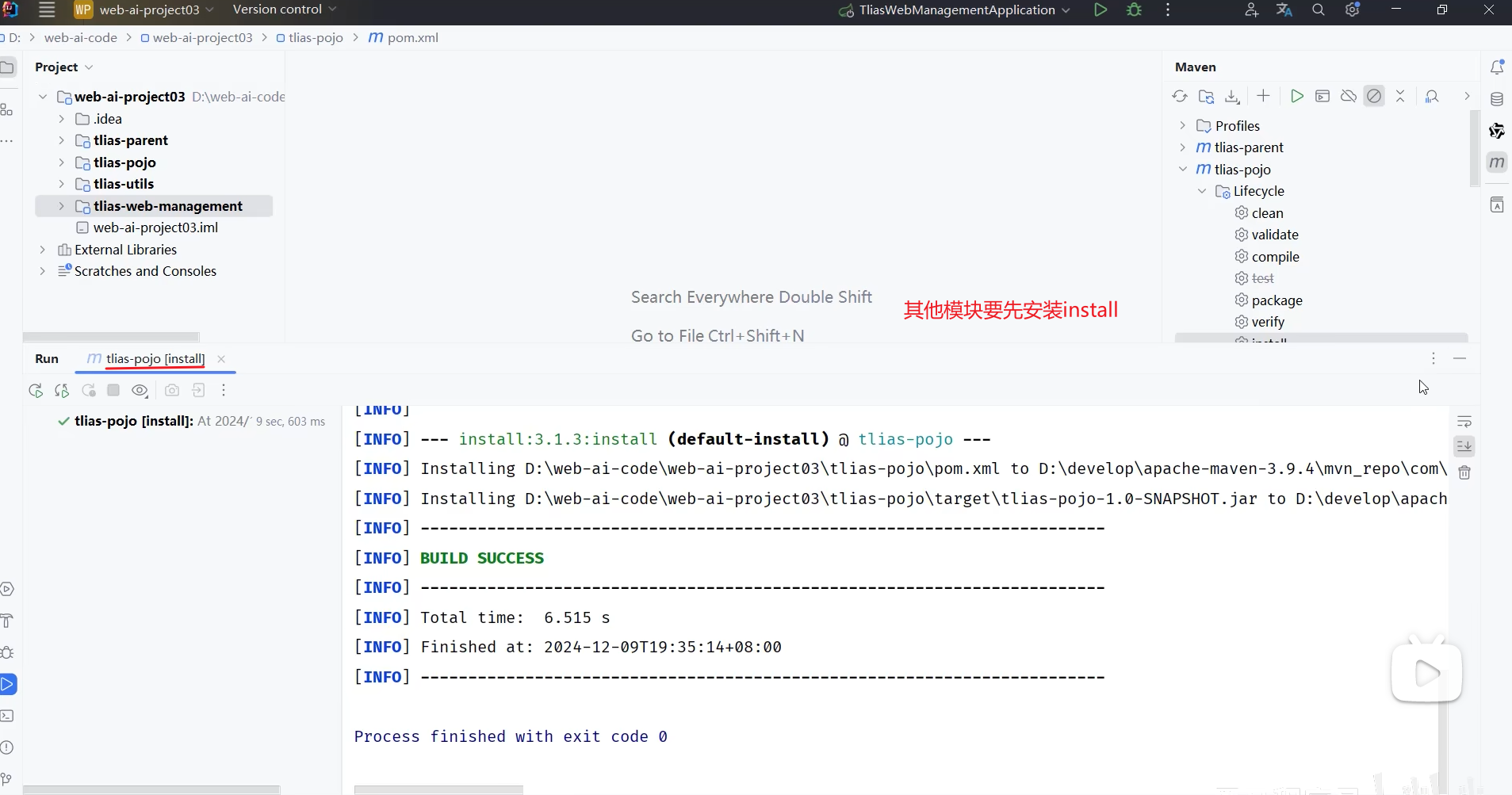Open Git tool window icon
Screen dimensions: 1512x795
7,779
